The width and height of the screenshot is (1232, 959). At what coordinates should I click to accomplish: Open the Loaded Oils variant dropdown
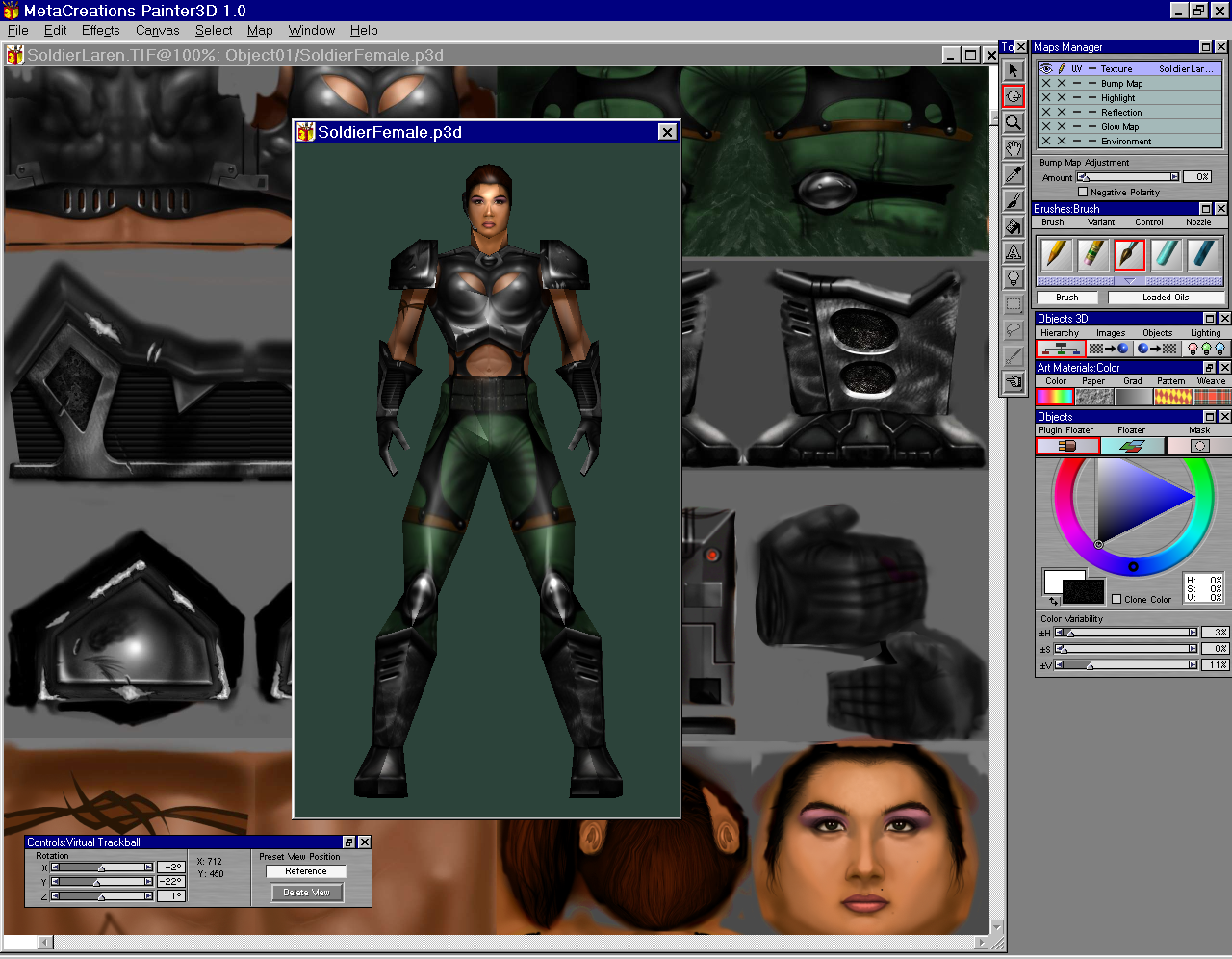coord(1166,298)
